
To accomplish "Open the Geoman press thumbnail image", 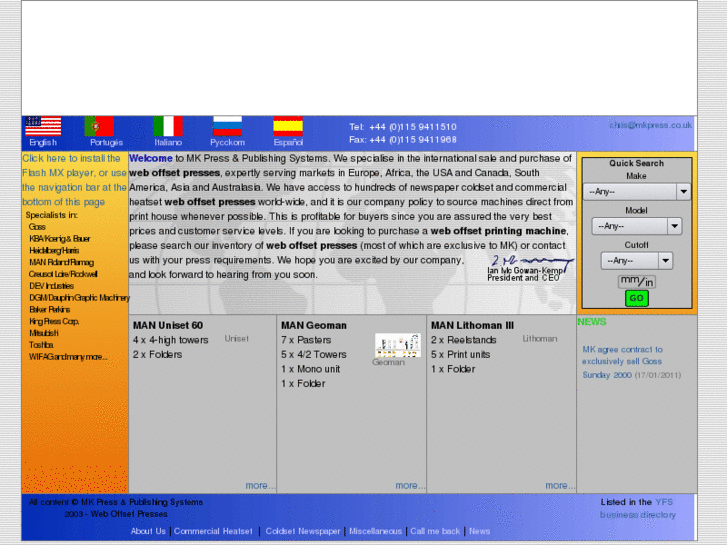I will (398, 345).
